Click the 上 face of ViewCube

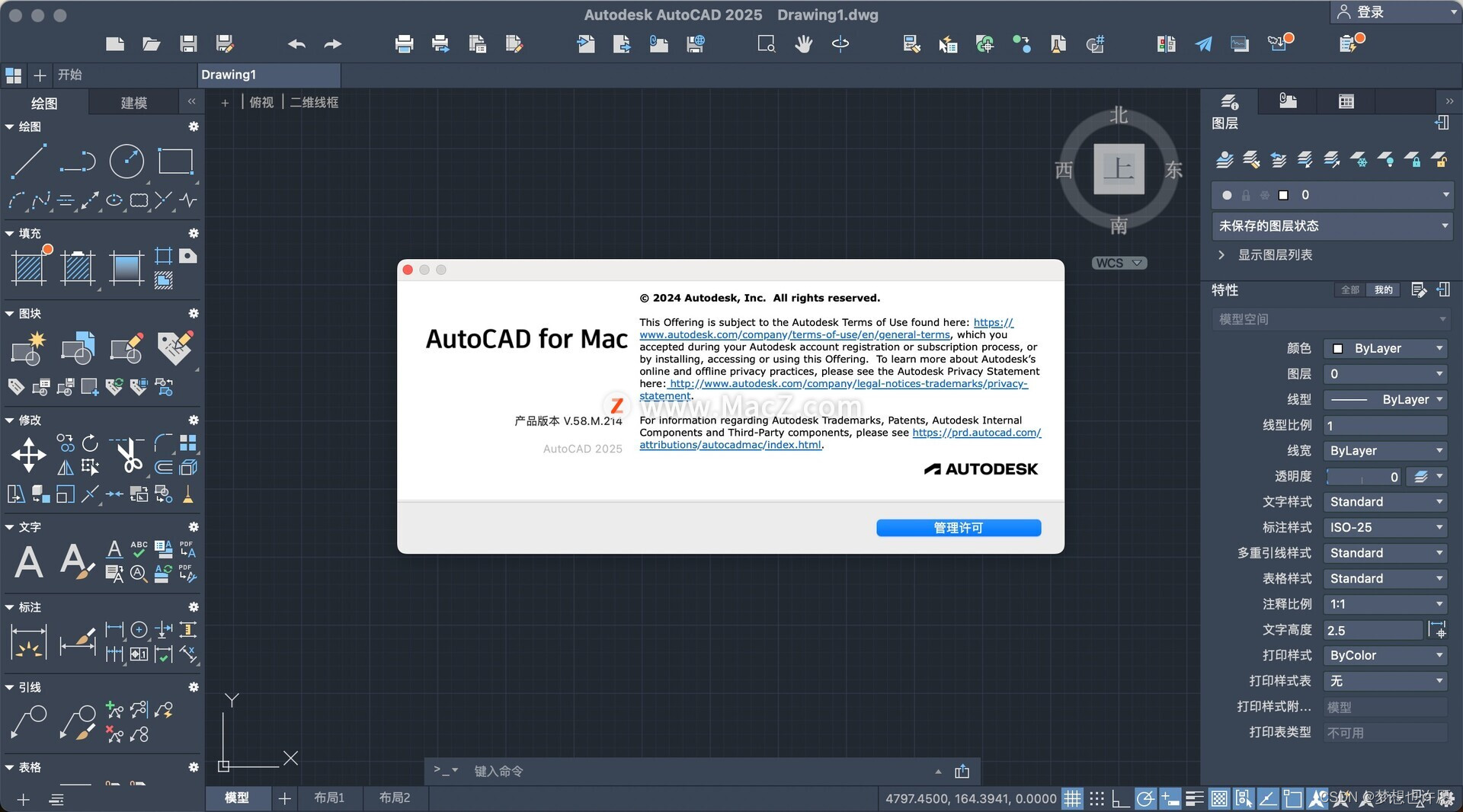click(x=1119, y=168)
